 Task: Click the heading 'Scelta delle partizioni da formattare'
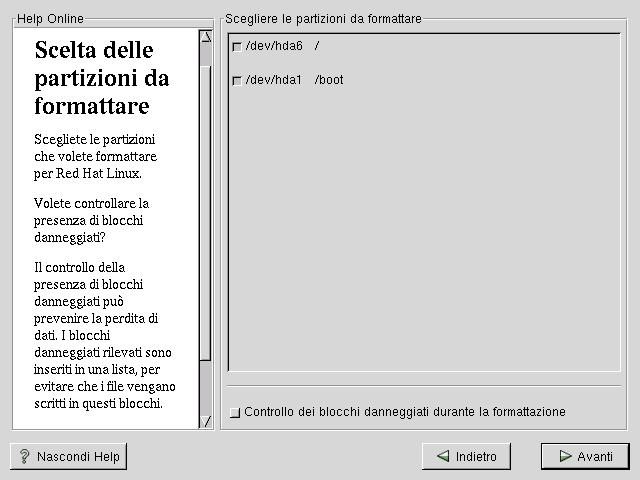[x=101, y=78]
